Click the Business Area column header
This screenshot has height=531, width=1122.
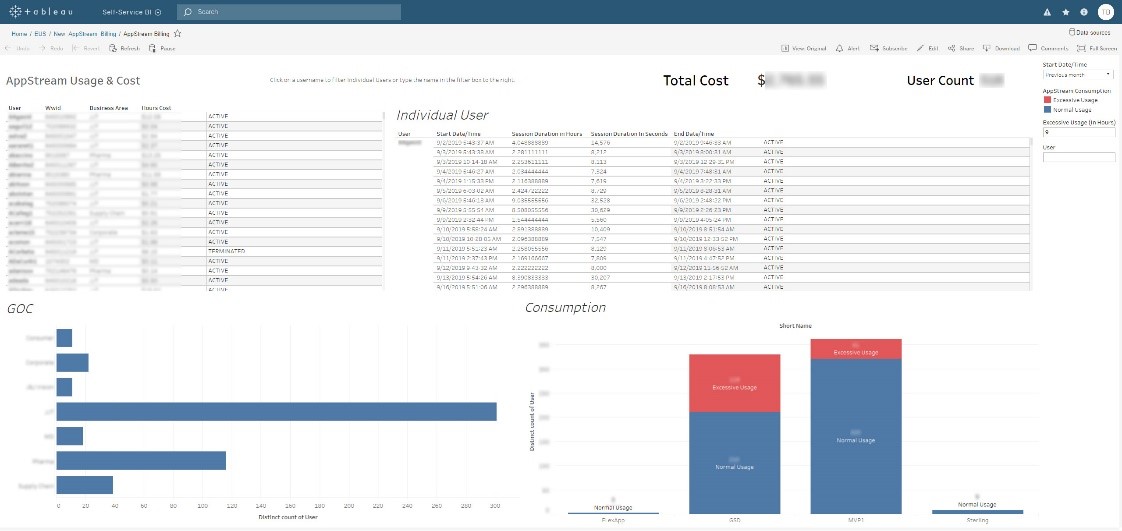tap(109, 108)
